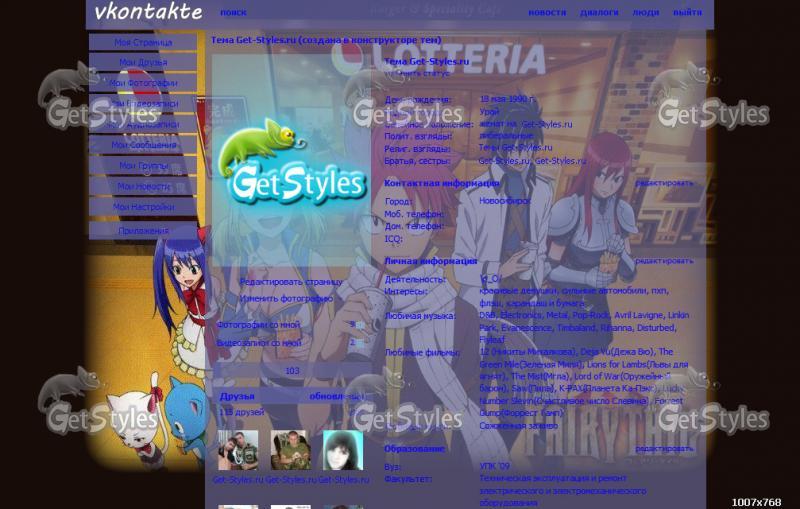The width and height of the screenshot is (800, 509).
Task: Open Мои Фотографии in sidebar
Action: point(143,83)
